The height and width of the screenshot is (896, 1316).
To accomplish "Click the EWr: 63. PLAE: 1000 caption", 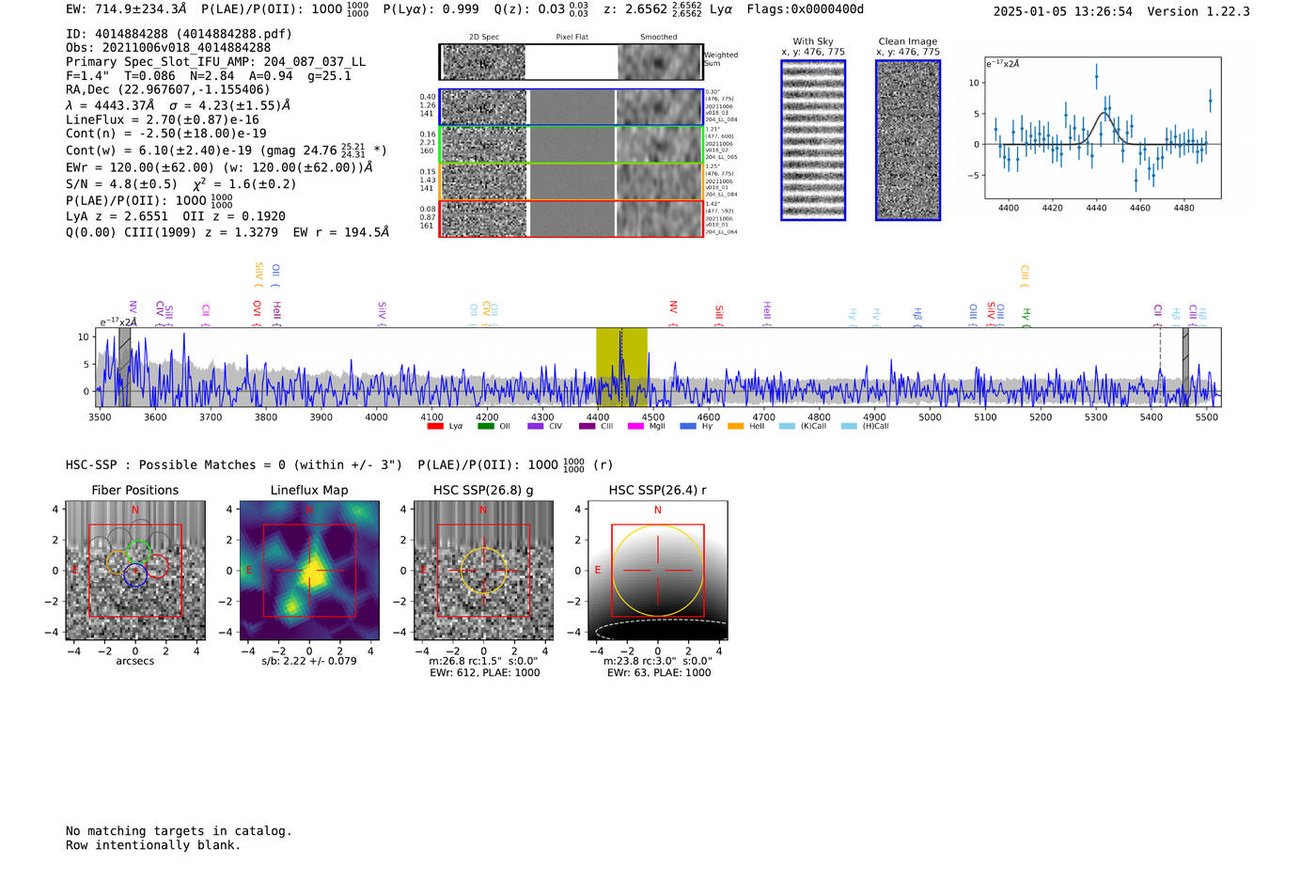I will pyautogui.click(x=659, y=673).
